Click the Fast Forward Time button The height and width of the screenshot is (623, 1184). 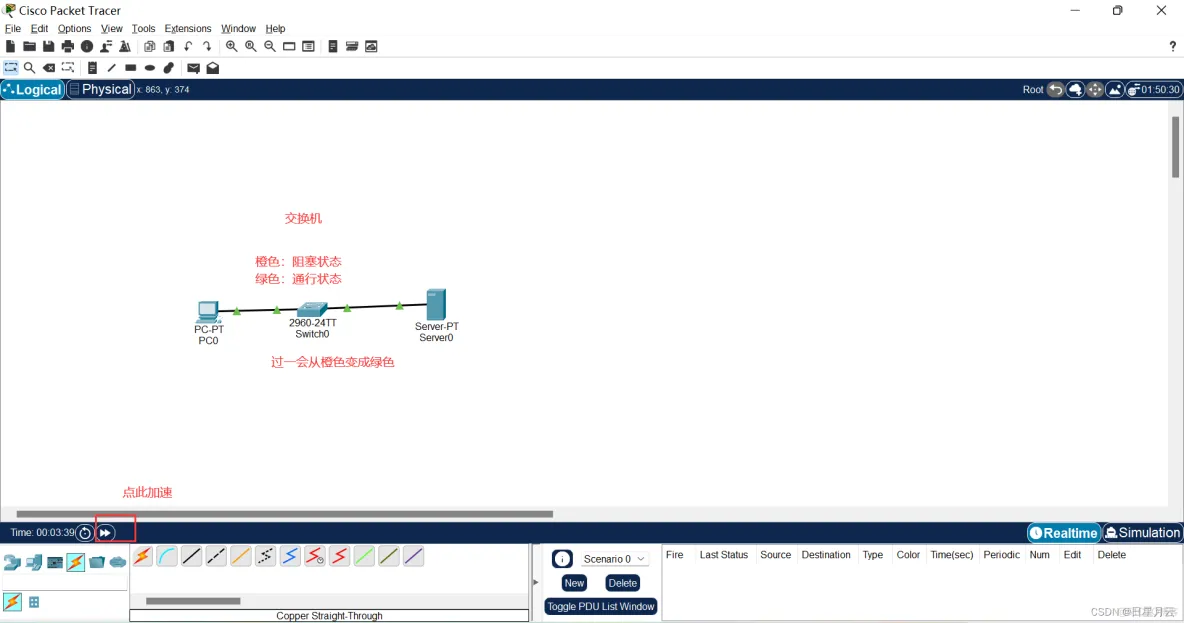coord(106,533)
